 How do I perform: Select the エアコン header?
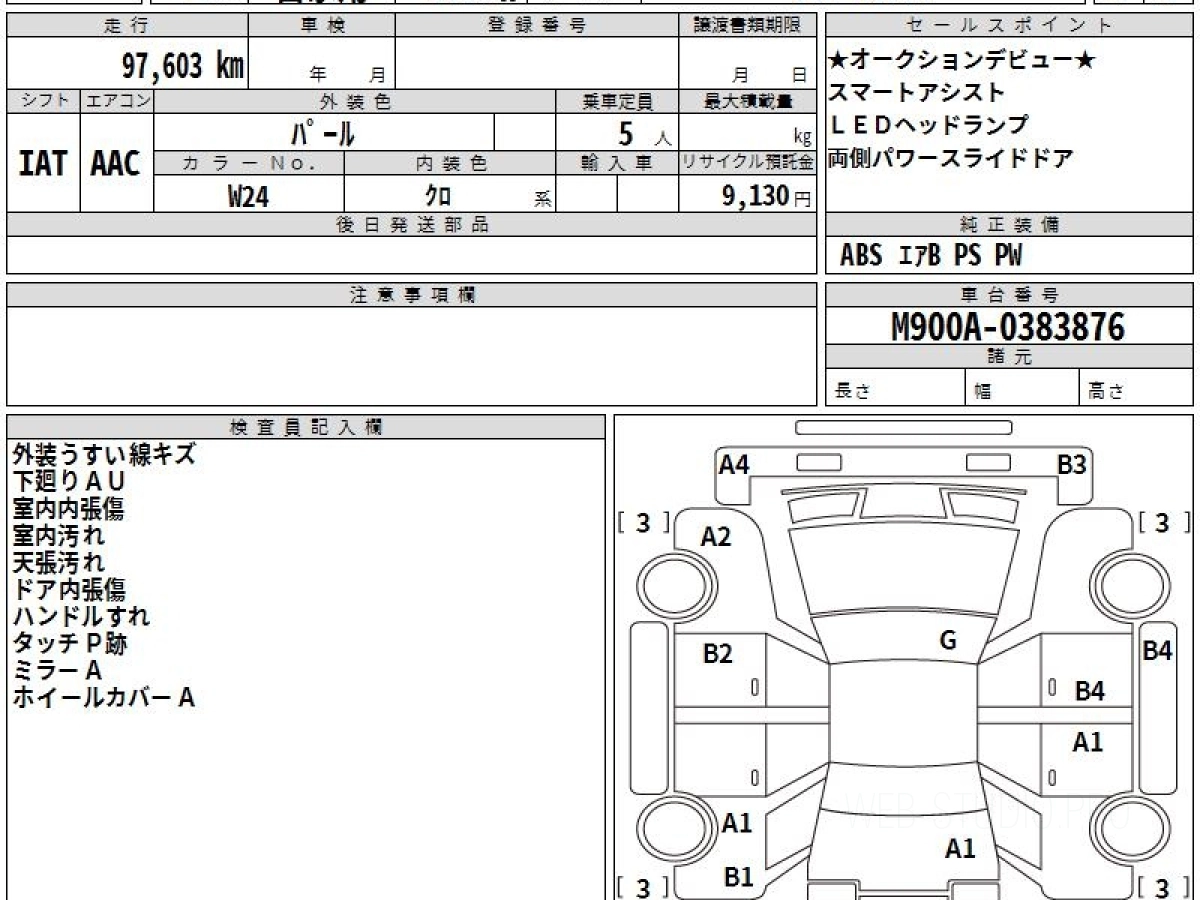117,101
